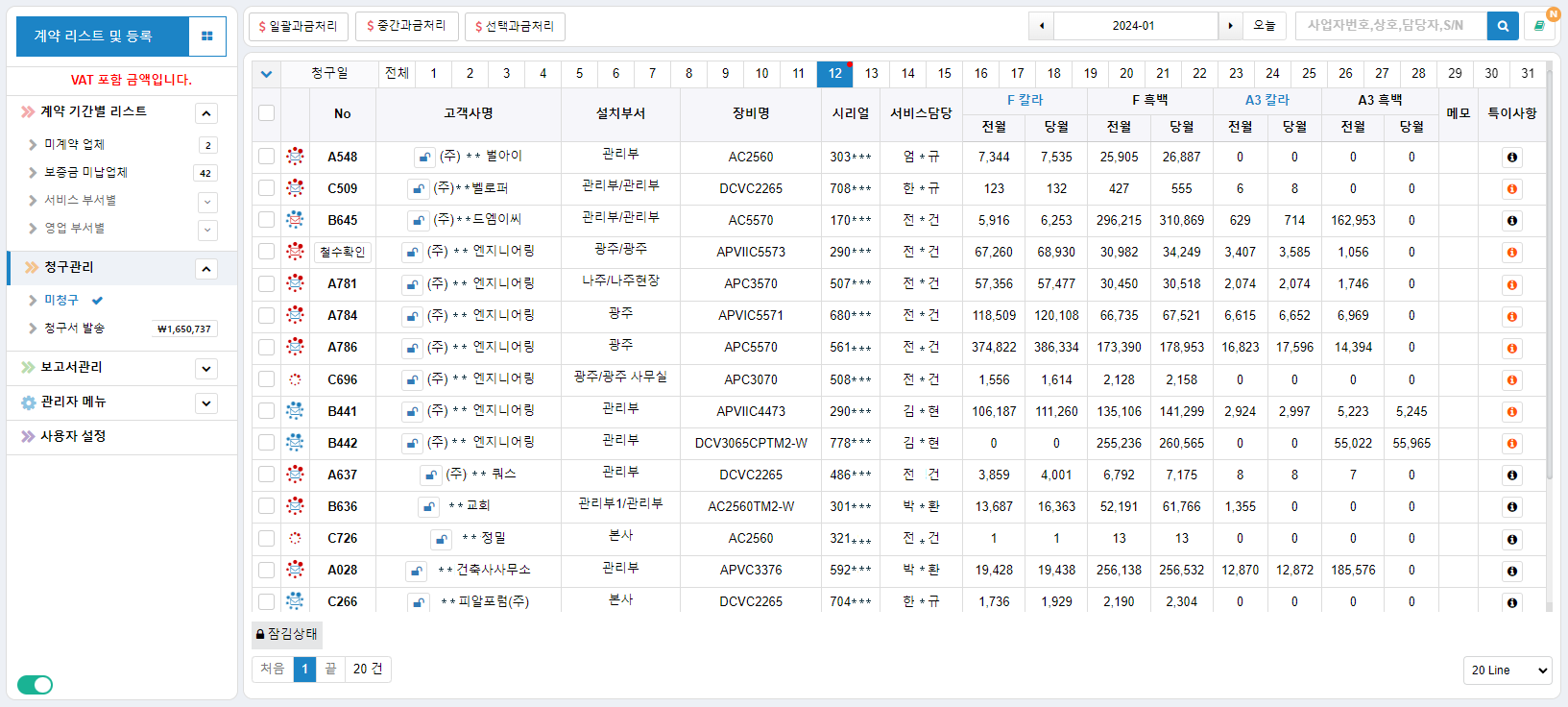
Task: Collapse the 청구관리 section
Action: coord(206,269)
